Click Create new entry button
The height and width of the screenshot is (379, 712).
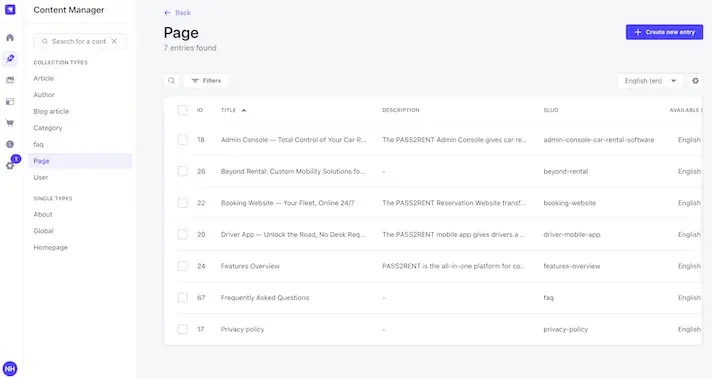(x=664, y=32)
